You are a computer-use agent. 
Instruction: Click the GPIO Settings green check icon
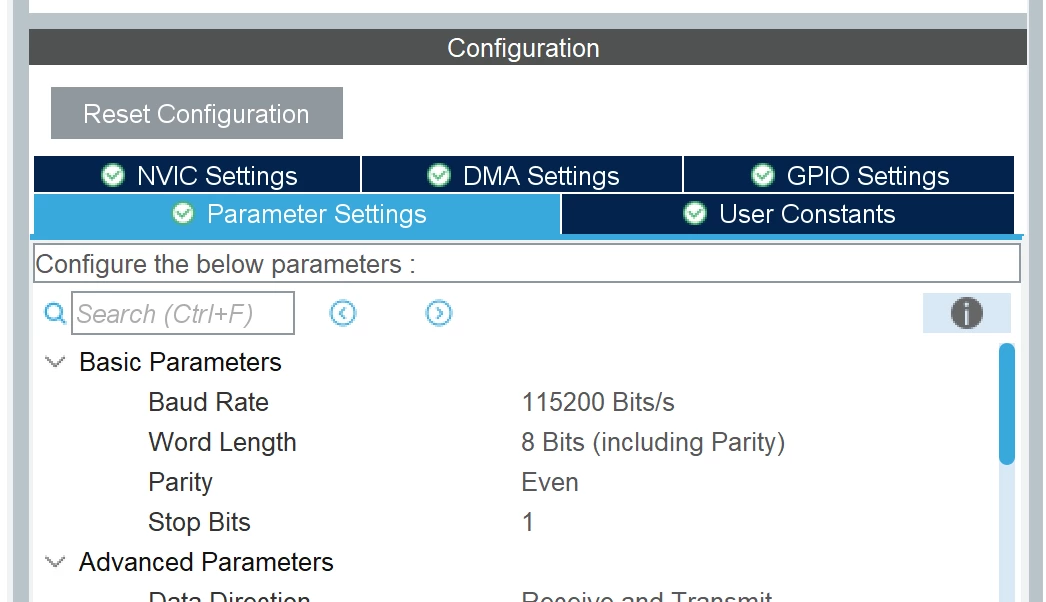click(762, 176)
